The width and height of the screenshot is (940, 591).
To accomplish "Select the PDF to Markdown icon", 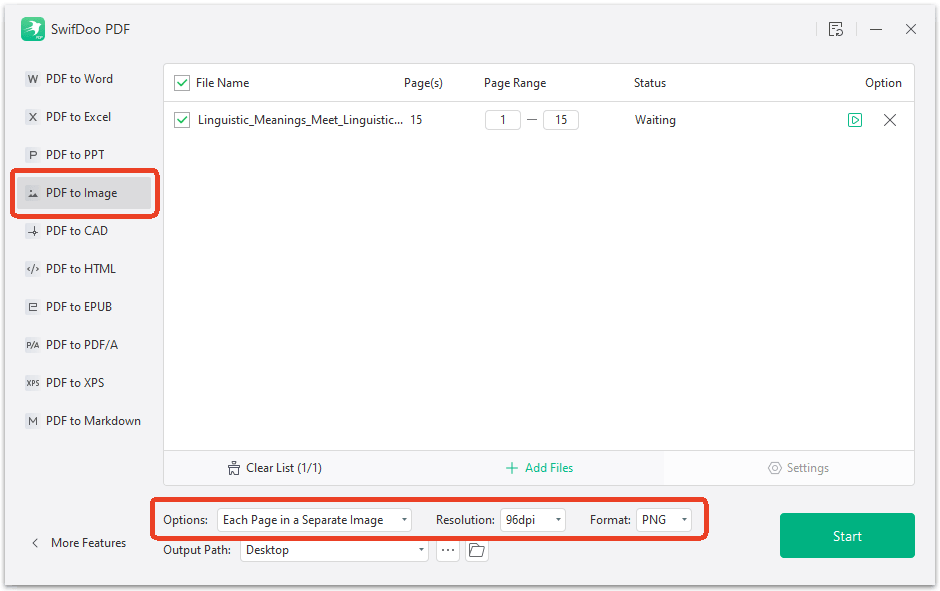I will 33,421.
